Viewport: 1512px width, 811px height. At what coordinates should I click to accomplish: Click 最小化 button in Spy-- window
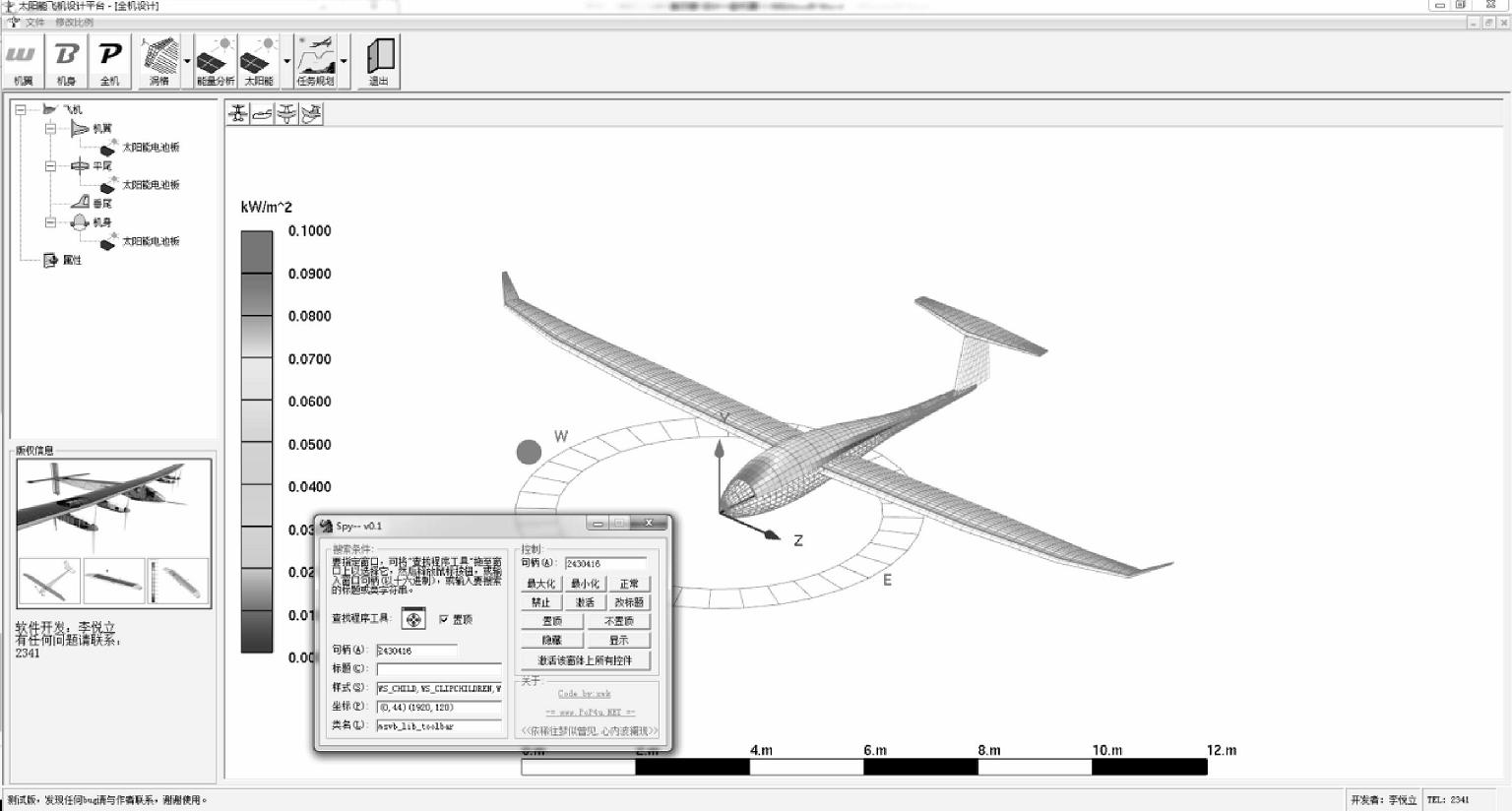pos(585,584)
